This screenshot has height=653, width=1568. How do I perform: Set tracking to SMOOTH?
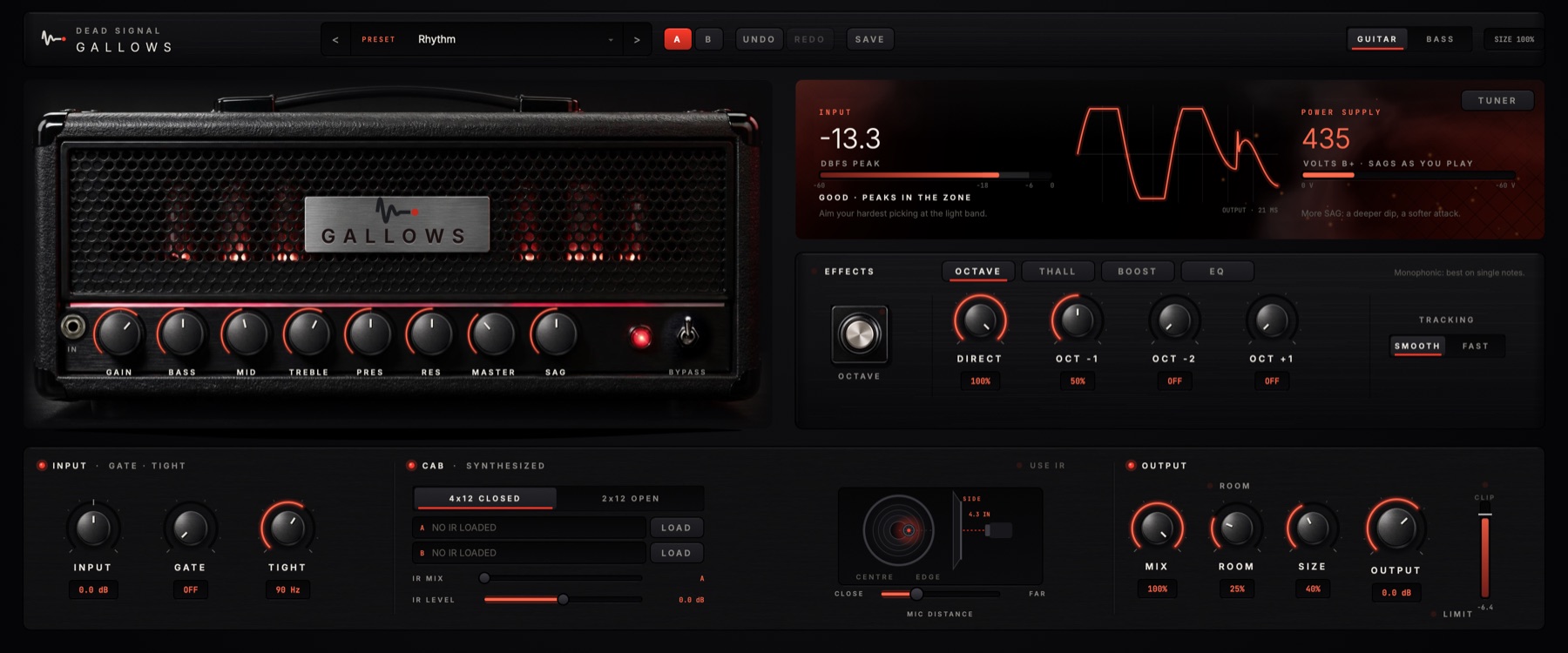pos(1417,346)
